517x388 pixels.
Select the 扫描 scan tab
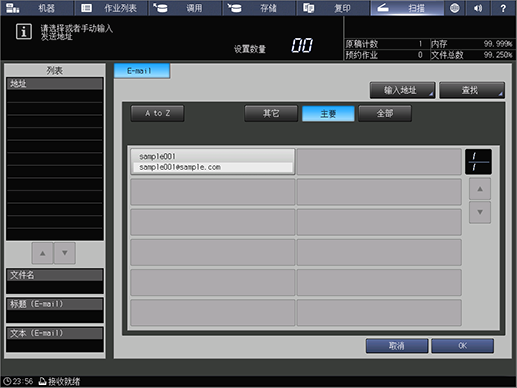[407, 8]
